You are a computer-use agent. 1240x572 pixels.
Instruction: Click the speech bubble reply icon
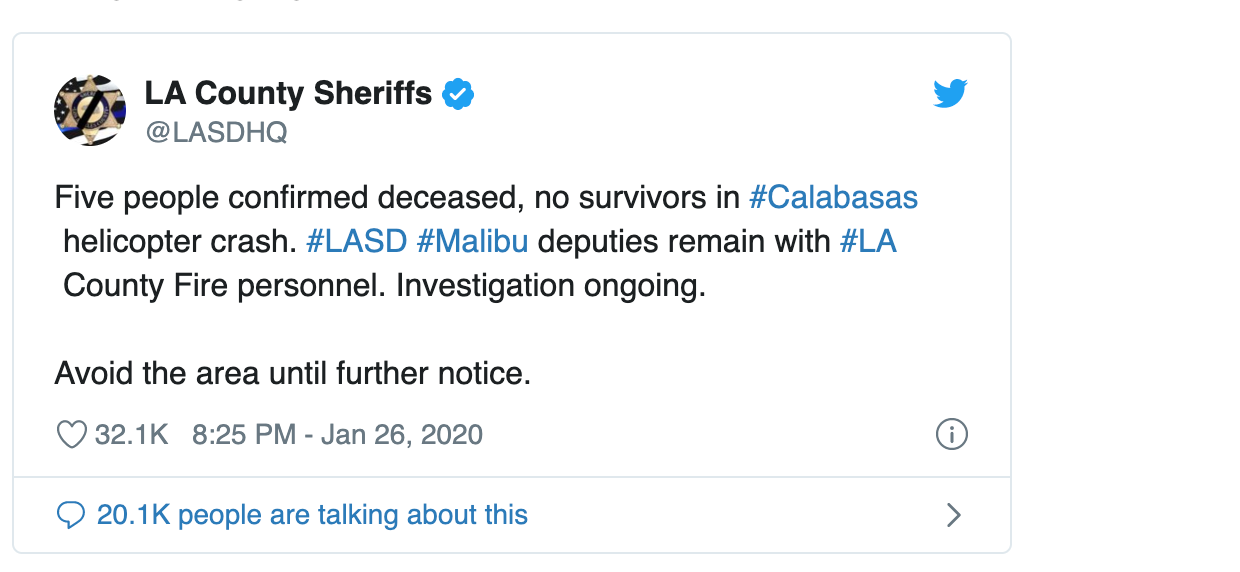point(71,515)
